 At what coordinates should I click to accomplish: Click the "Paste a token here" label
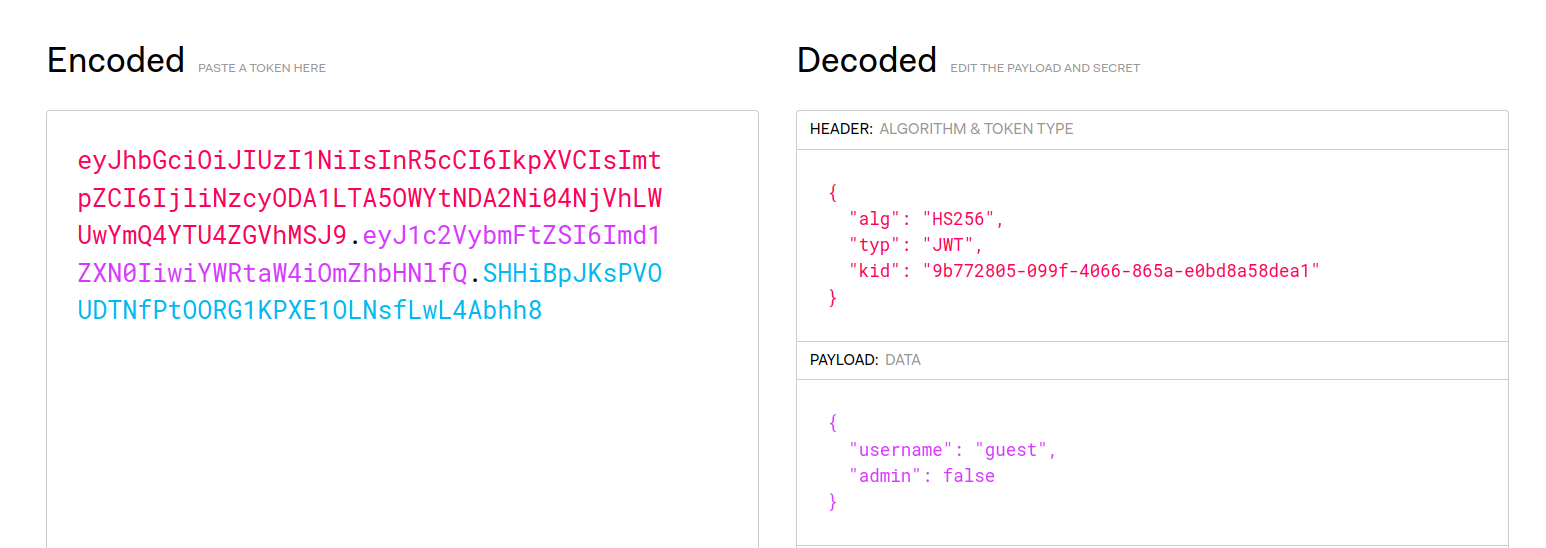pyautogui.click(x=262, y=69)
